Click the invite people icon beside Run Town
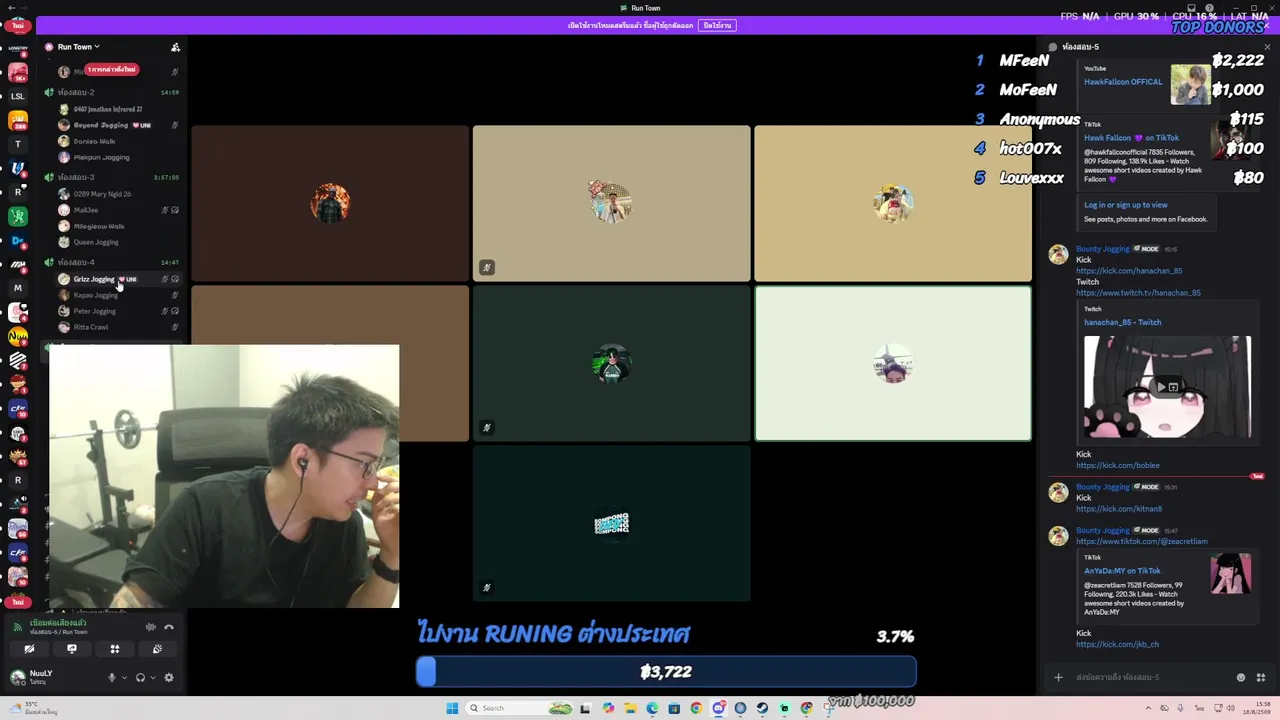The width and height of the screenshot is (1280, 720). tap(175, 47)
